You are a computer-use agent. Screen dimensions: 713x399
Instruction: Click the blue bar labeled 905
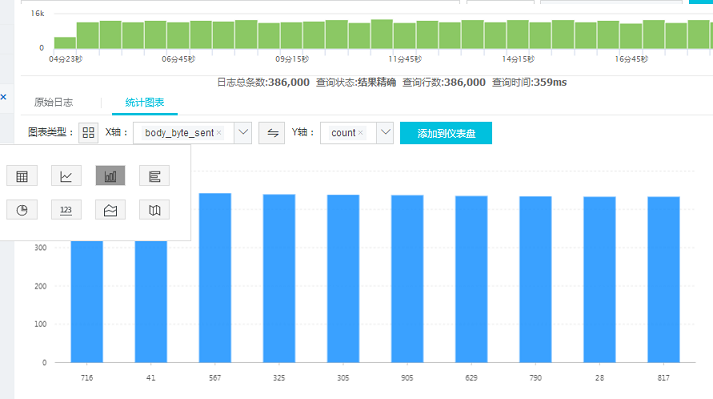pyautogui.click(x=407, y=279)
